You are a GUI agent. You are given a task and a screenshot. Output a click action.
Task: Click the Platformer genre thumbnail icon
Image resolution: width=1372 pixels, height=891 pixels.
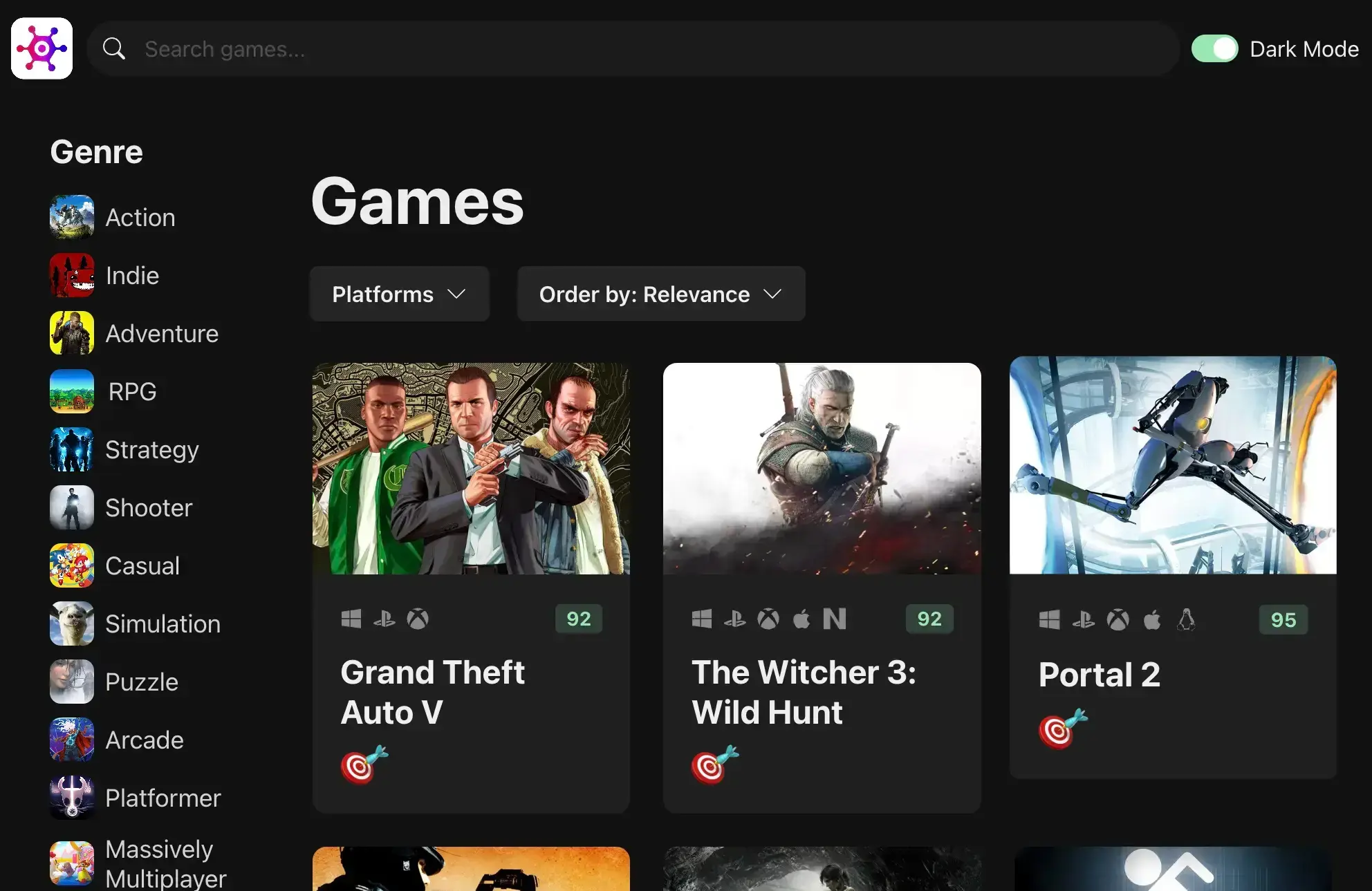(x=72, y=798)
